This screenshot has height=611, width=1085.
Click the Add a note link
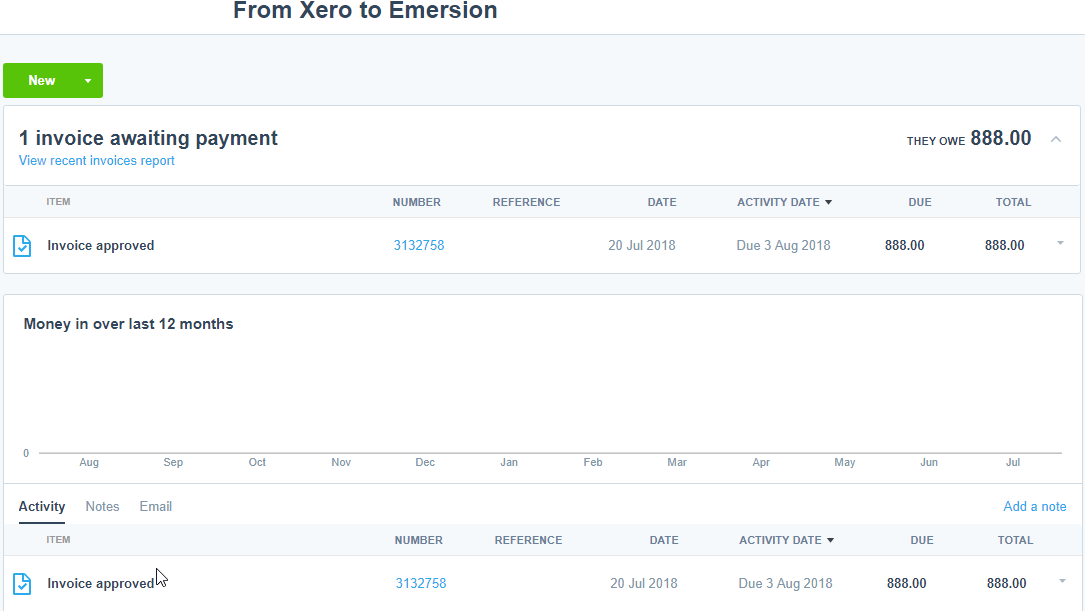click(1034, 507)
